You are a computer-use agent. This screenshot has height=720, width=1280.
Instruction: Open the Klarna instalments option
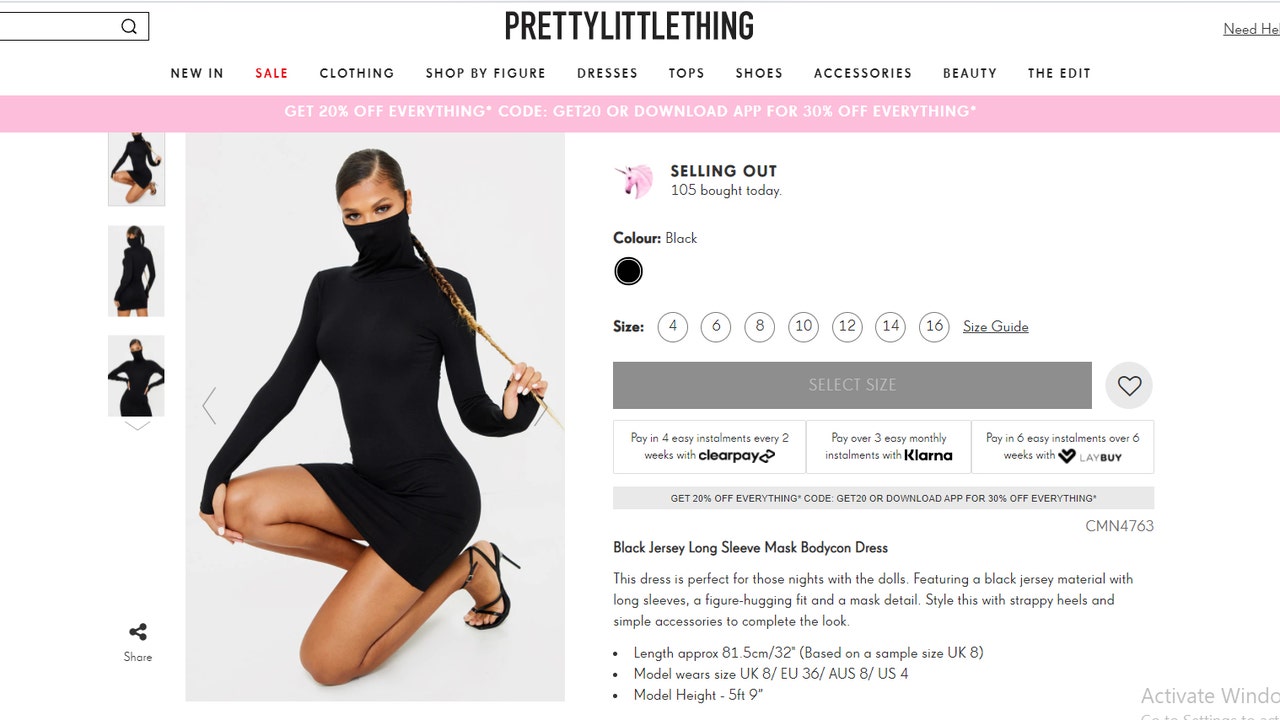[888, 447]
